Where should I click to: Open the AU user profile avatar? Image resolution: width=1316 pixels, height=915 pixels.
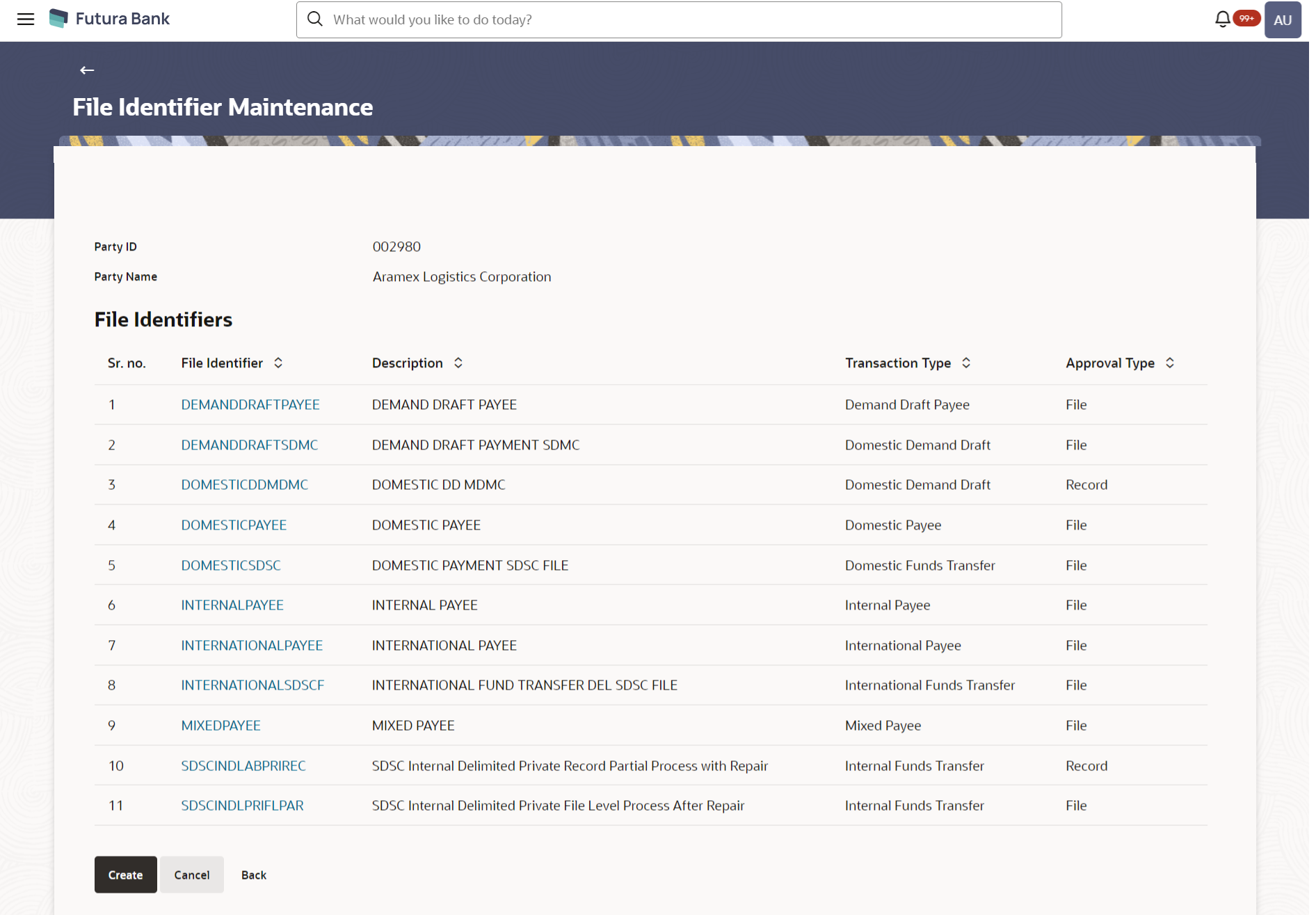(x=1283, y=19)
